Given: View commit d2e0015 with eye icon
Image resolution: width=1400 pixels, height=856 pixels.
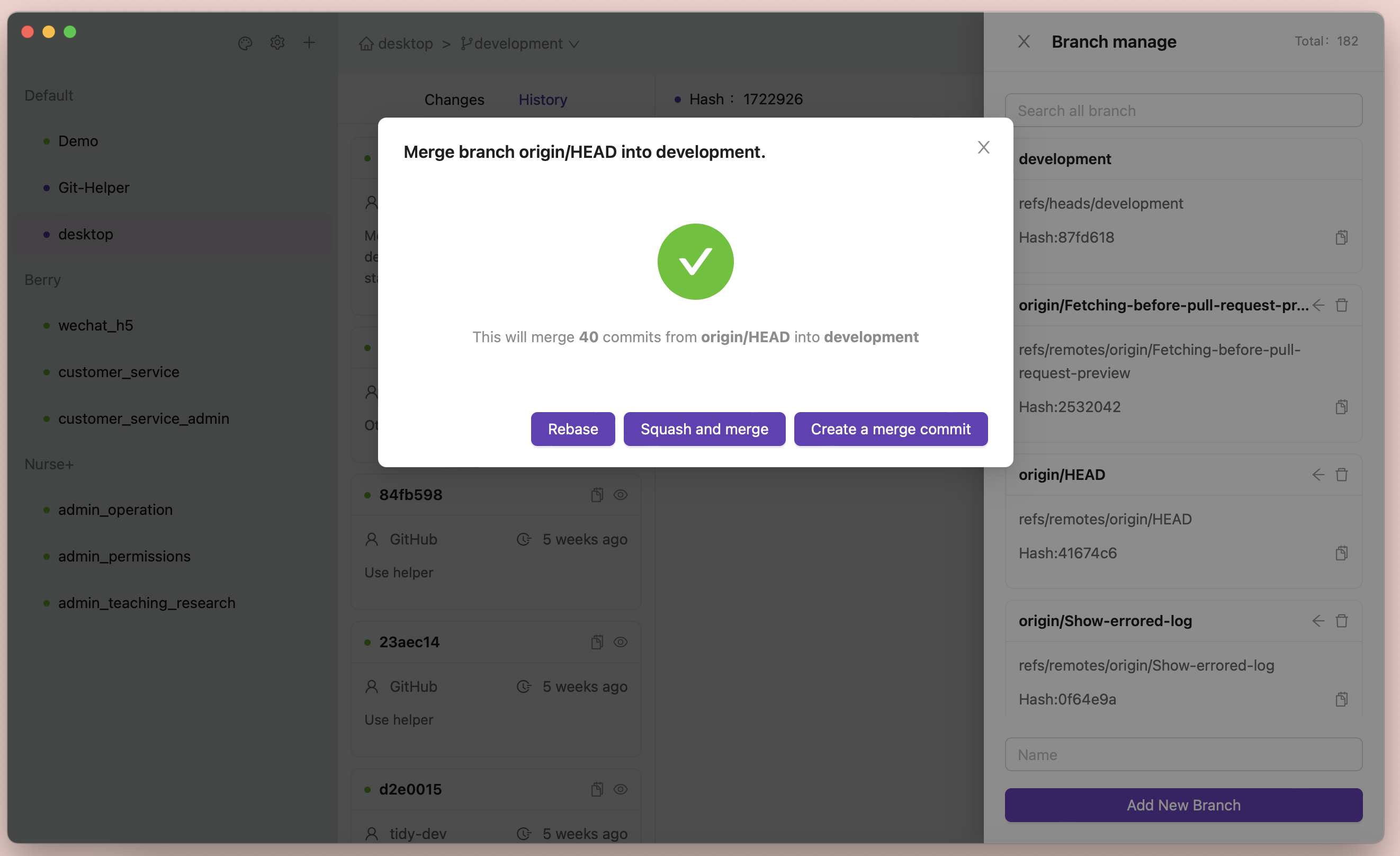Looking at the screenshot, I should [x=621, y=789].
